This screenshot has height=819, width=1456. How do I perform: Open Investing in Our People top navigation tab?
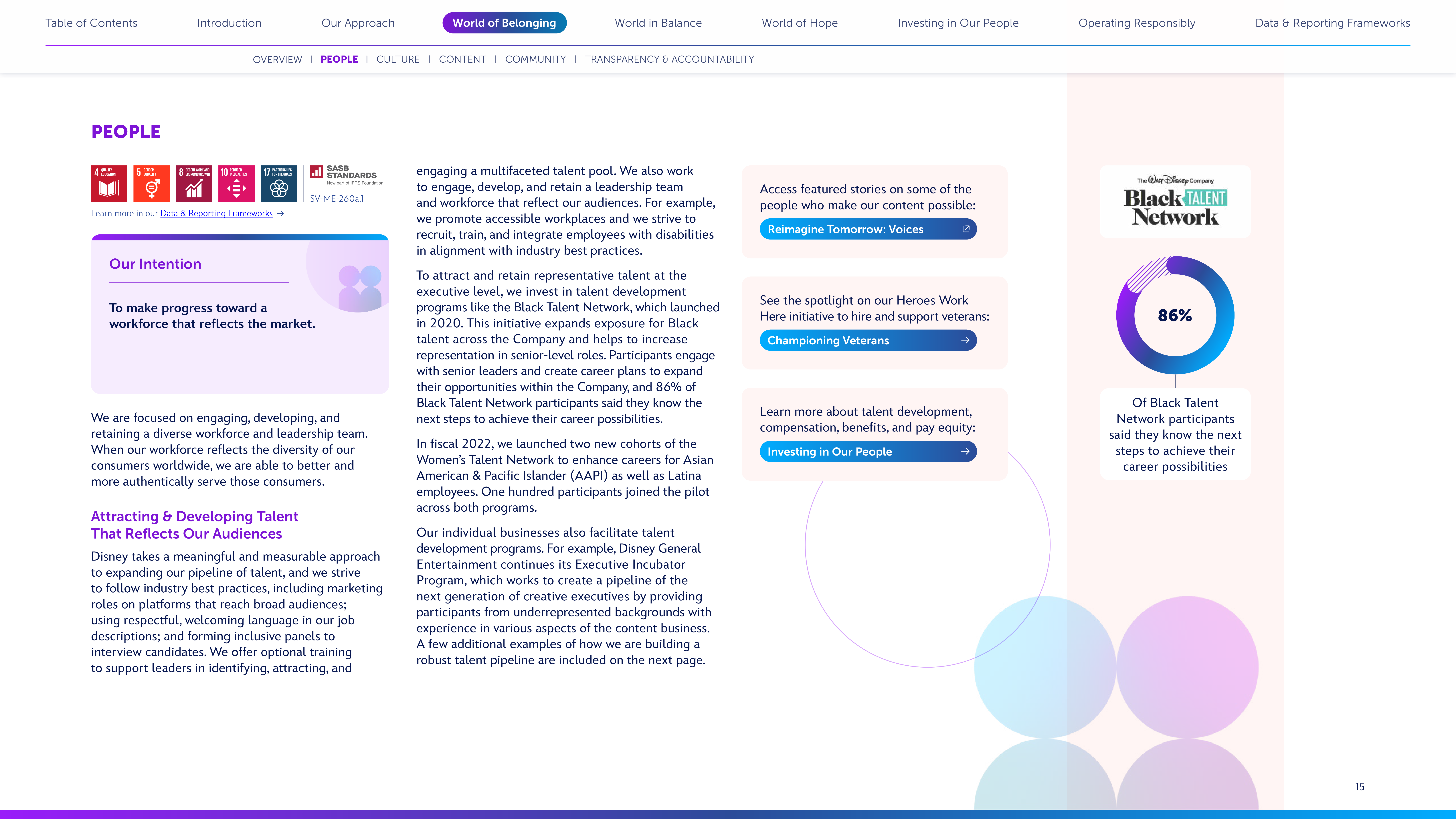point(958,23)
